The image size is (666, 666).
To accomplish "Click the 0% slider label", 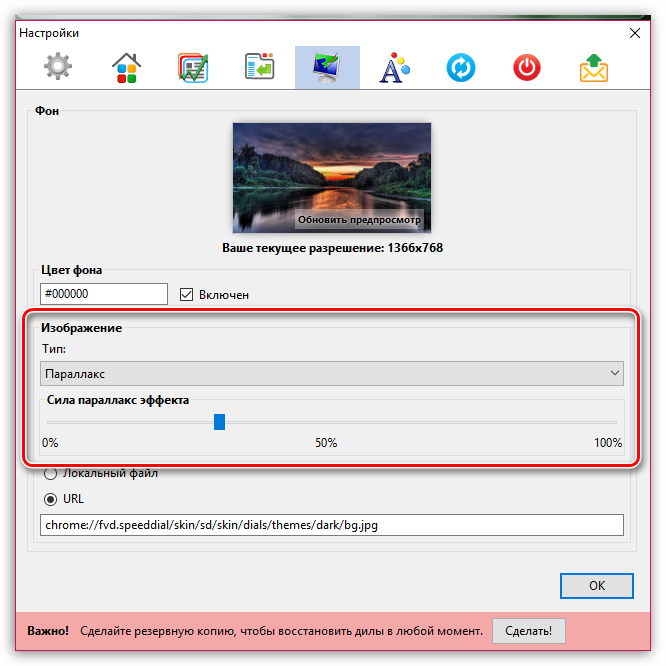I will [50, 443].
